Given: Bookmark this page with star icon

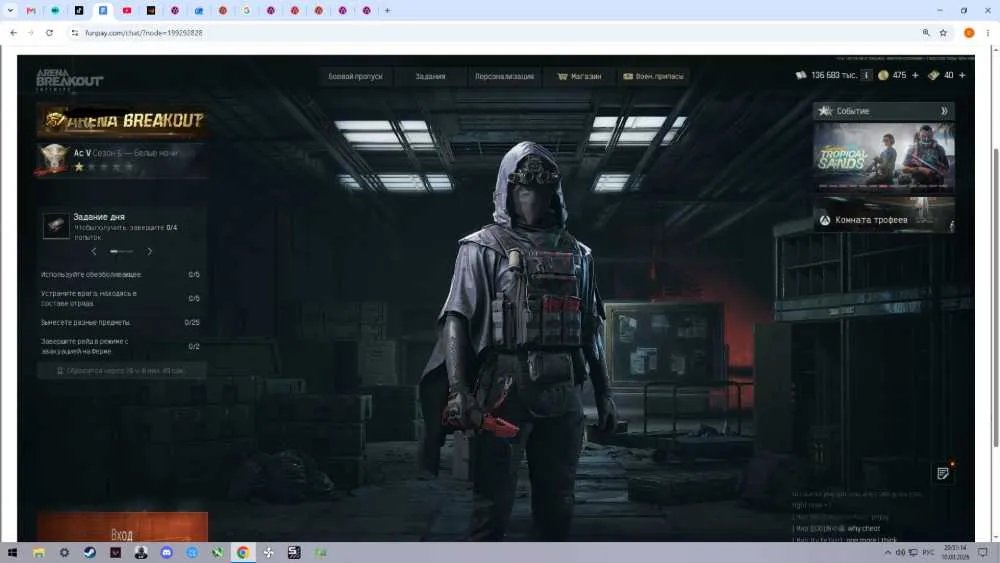Looking at the screenshot, I should pos(943,33).
